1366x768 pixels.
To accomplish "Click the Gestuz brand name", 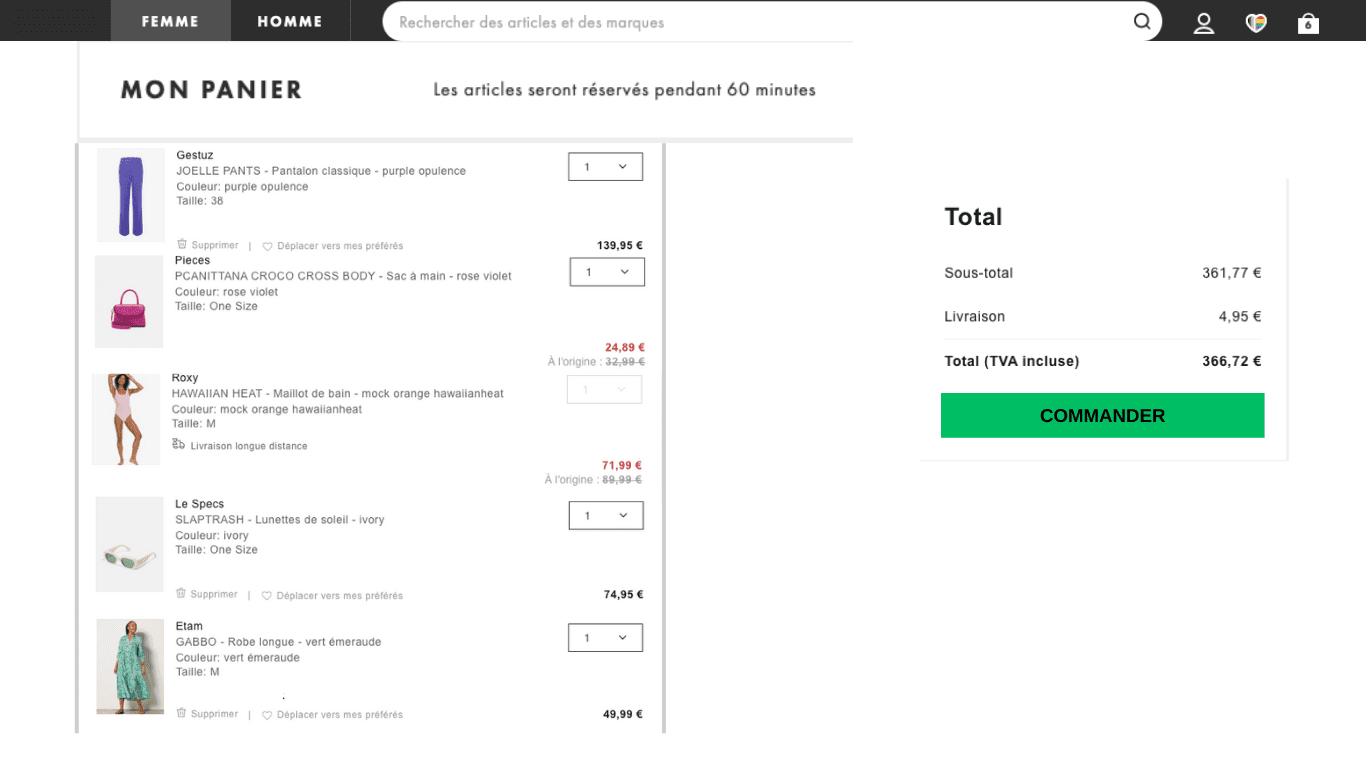I will click(195, 155).
